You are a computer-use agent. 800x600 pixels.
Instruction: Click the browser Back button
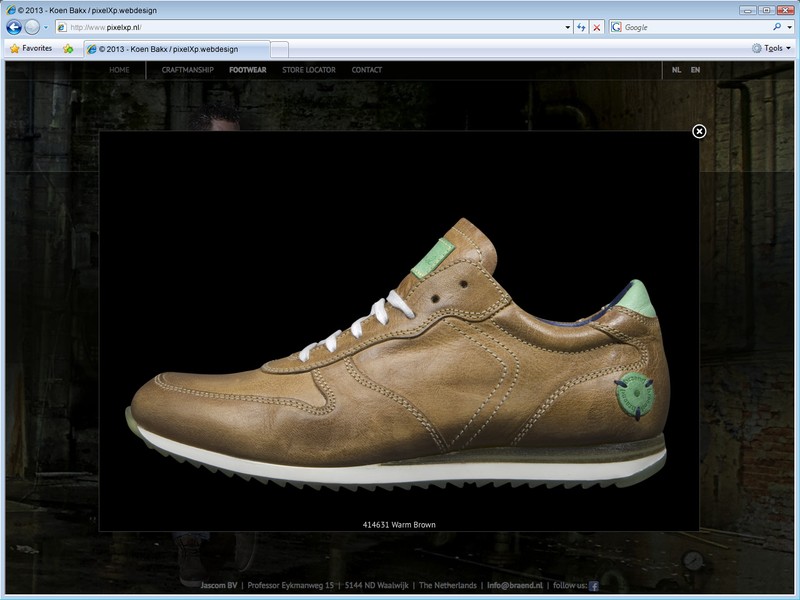14,27
